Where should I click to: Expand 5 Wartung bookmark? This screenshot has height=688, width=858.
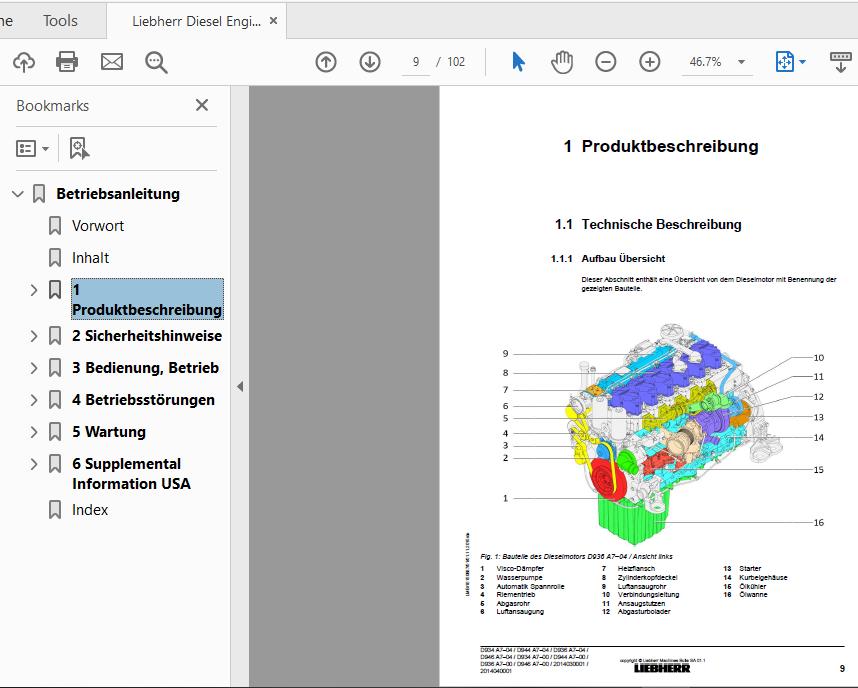click(34, 432)
